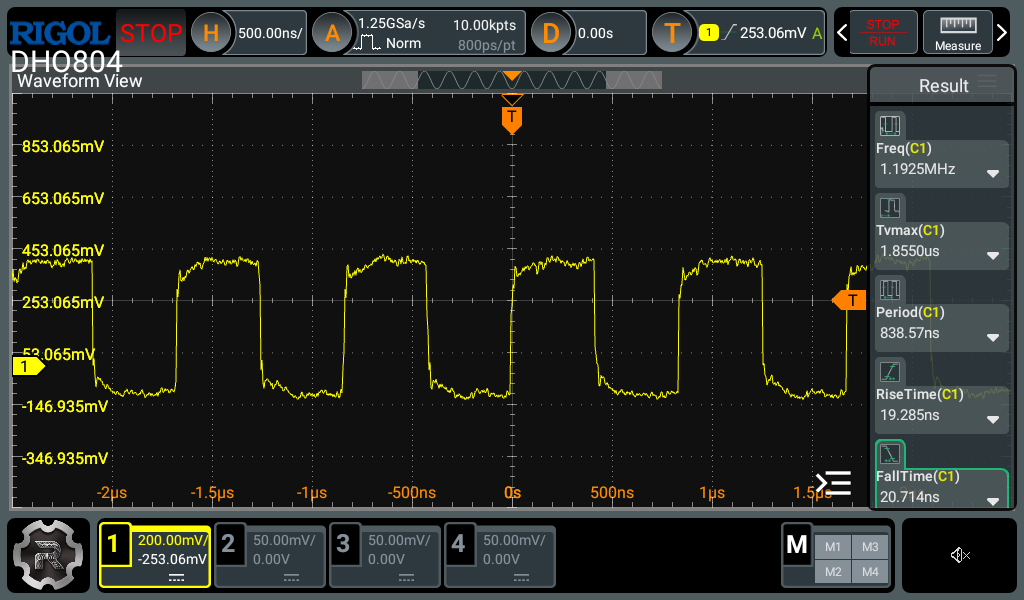Click the Measure ruler icon button
The width and height of the screenshot is (1024, 600).
click(x=957, y=32)
